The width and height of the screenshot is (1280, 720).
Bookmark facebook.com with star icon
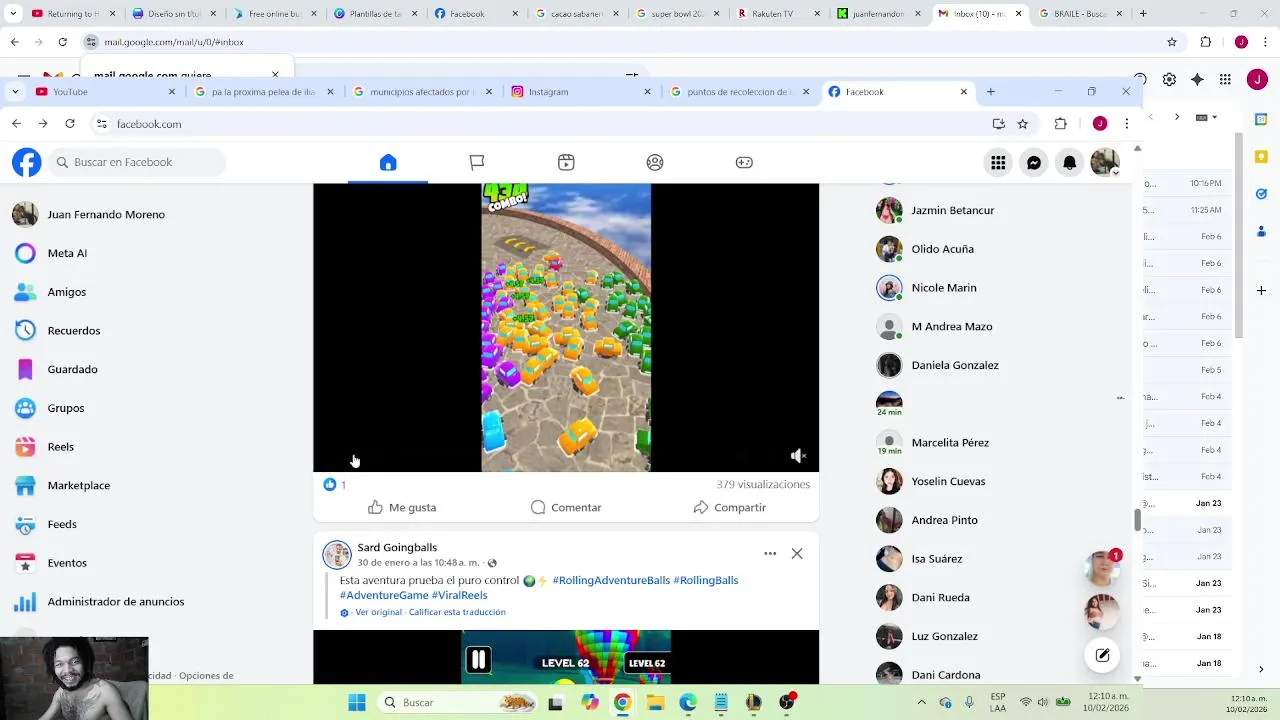pos(1022,124)
